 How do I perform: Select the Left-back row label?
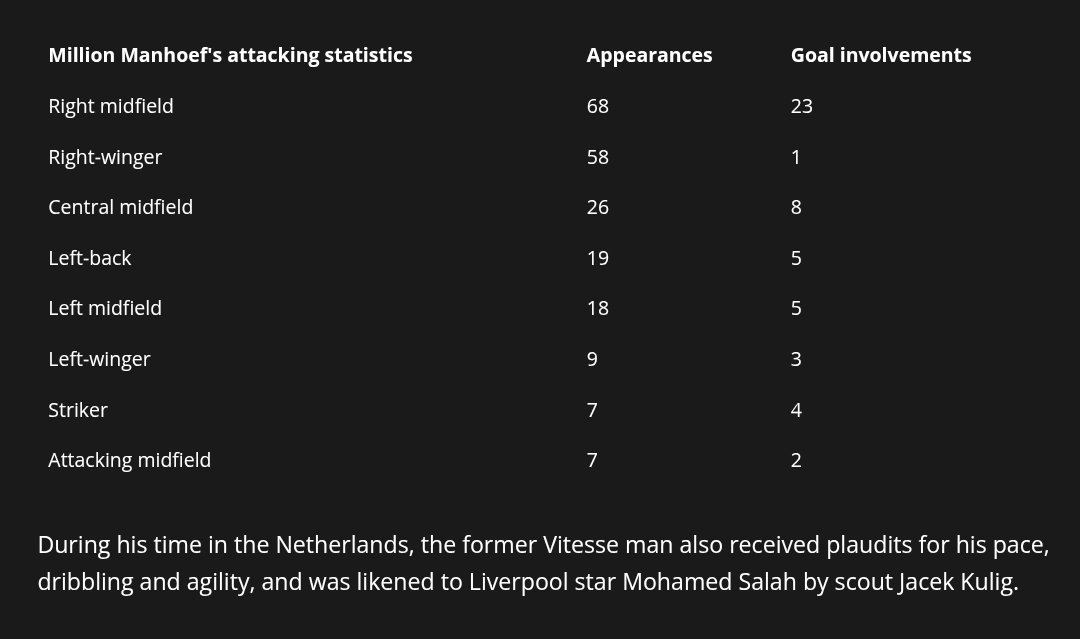(90, 258)
